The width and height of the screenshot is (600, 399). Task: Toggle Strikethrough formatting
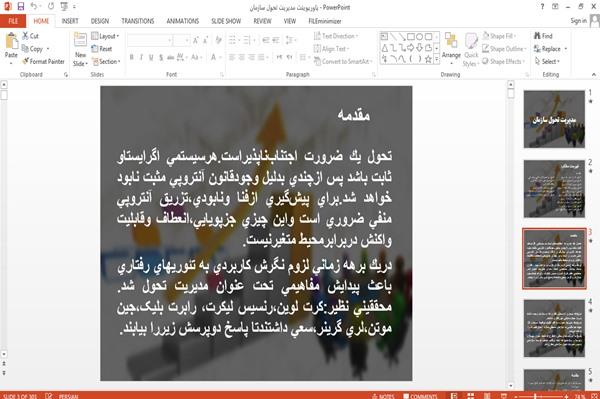170,57
